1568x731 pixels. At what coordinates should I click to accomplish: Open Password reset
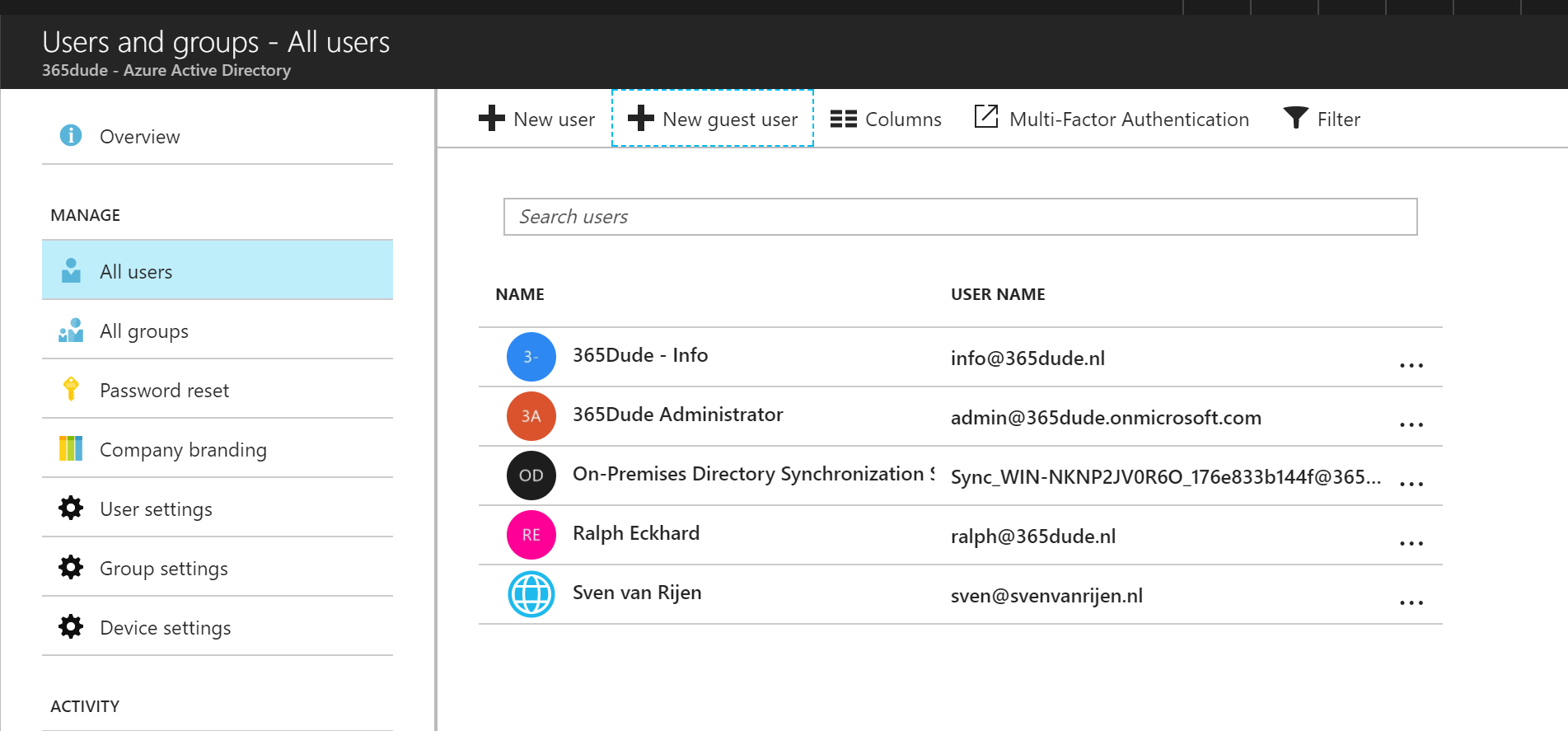point(218,389)
